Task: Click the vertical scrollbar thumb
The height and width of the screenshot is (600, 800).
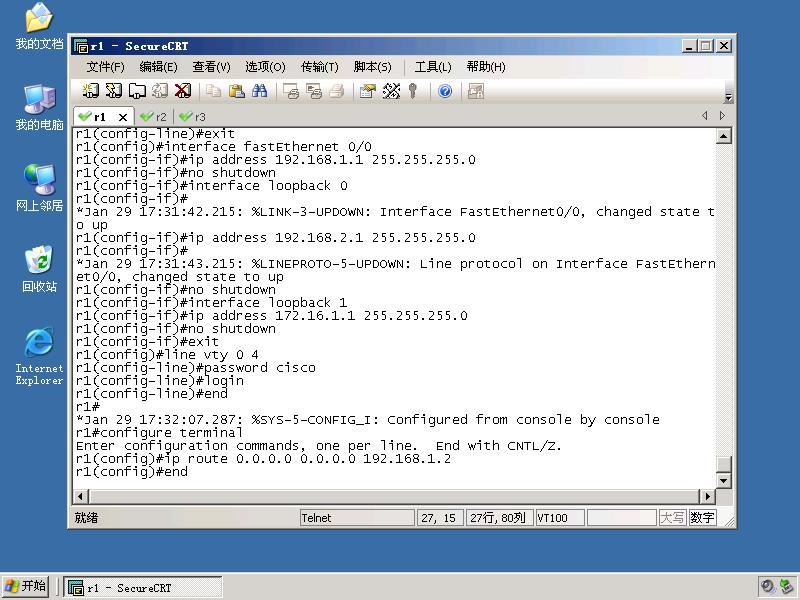Action: point(723,464)
